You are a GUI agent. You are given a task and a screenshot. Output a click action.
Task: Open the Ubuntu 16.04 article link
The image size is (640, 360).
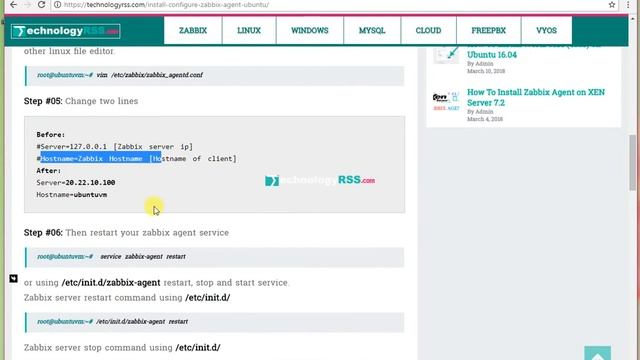[492, 55]
